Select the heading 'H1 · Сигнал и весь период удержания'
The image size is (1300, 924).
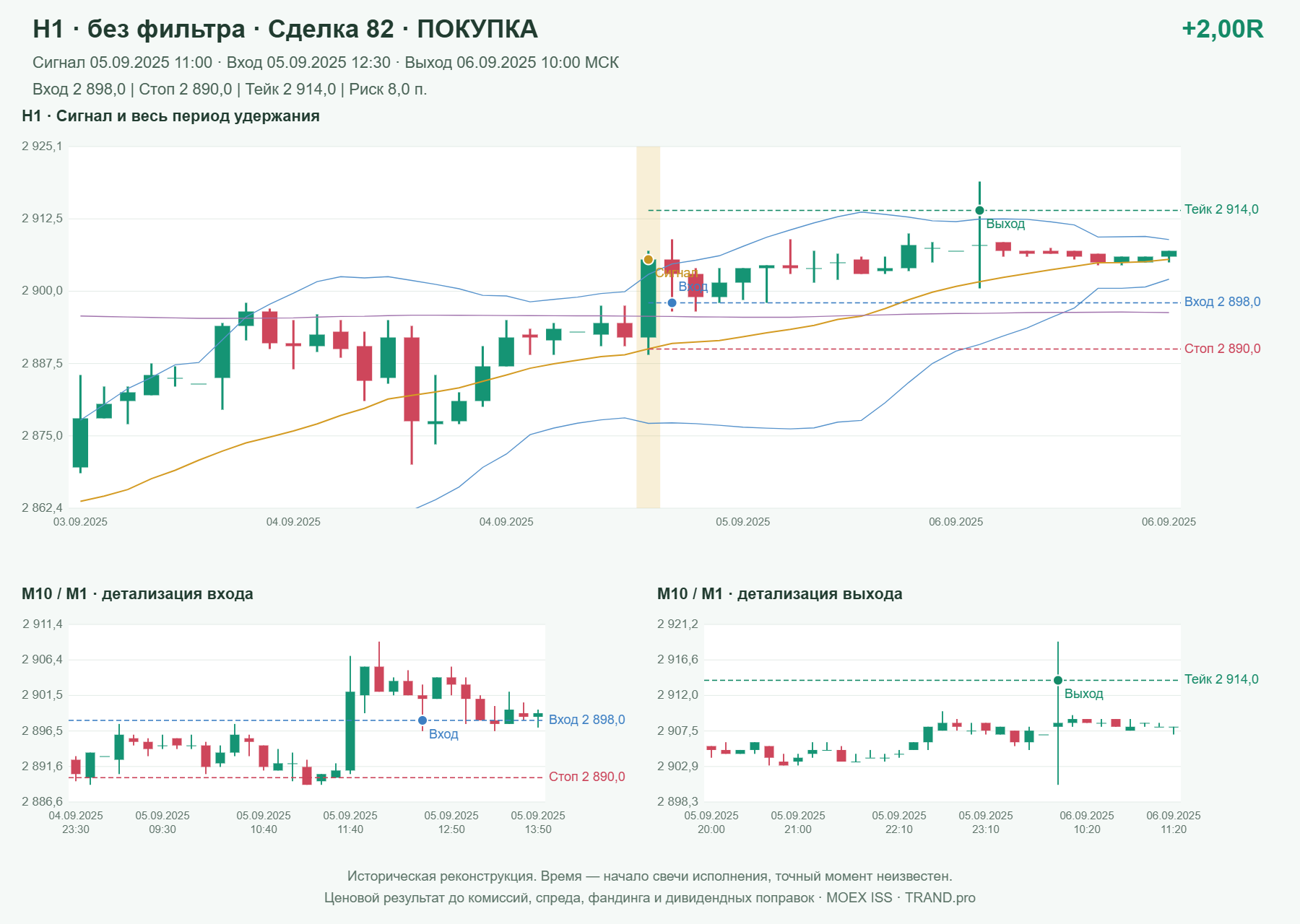(170, 116)
